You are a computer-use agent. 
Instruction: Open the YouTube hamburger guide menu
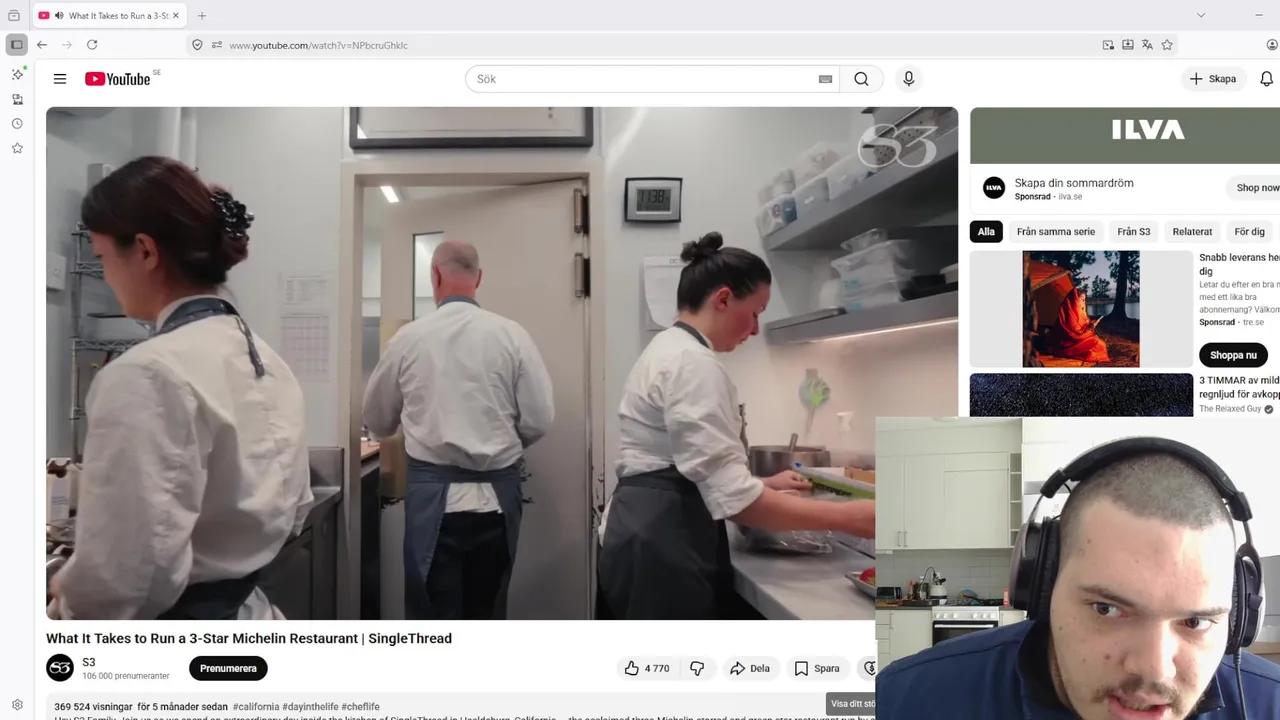click(x=60, y=79)
